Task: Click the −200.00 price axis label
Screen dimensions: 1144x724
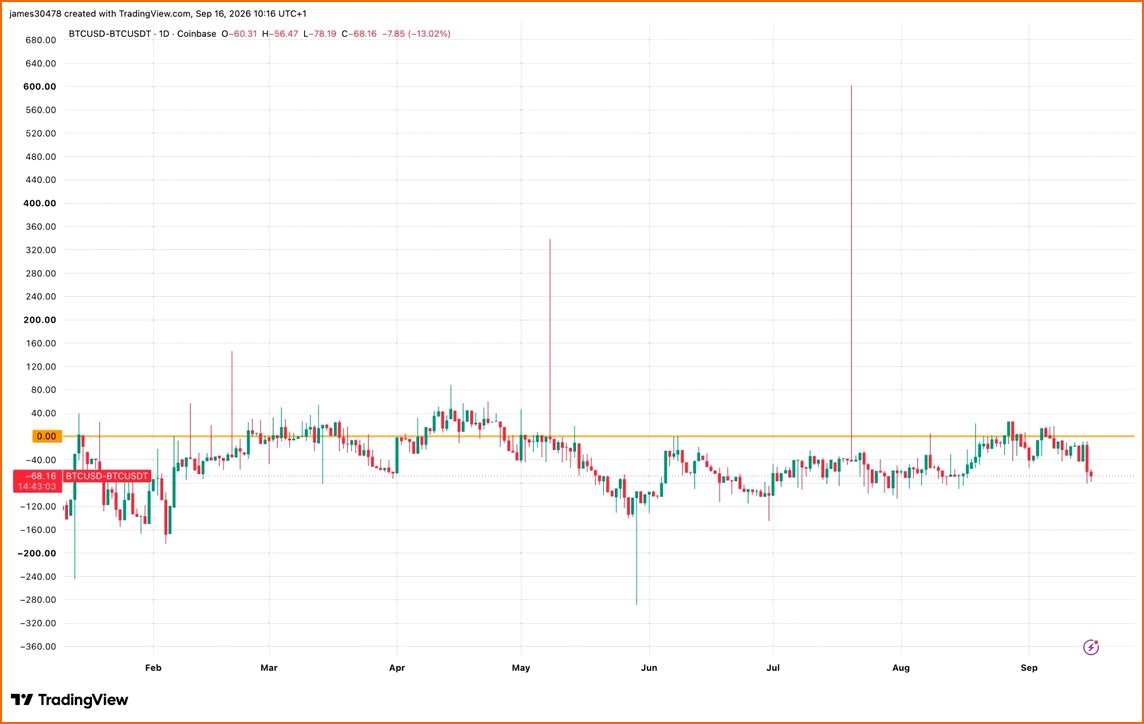Action: coord(37,553)
